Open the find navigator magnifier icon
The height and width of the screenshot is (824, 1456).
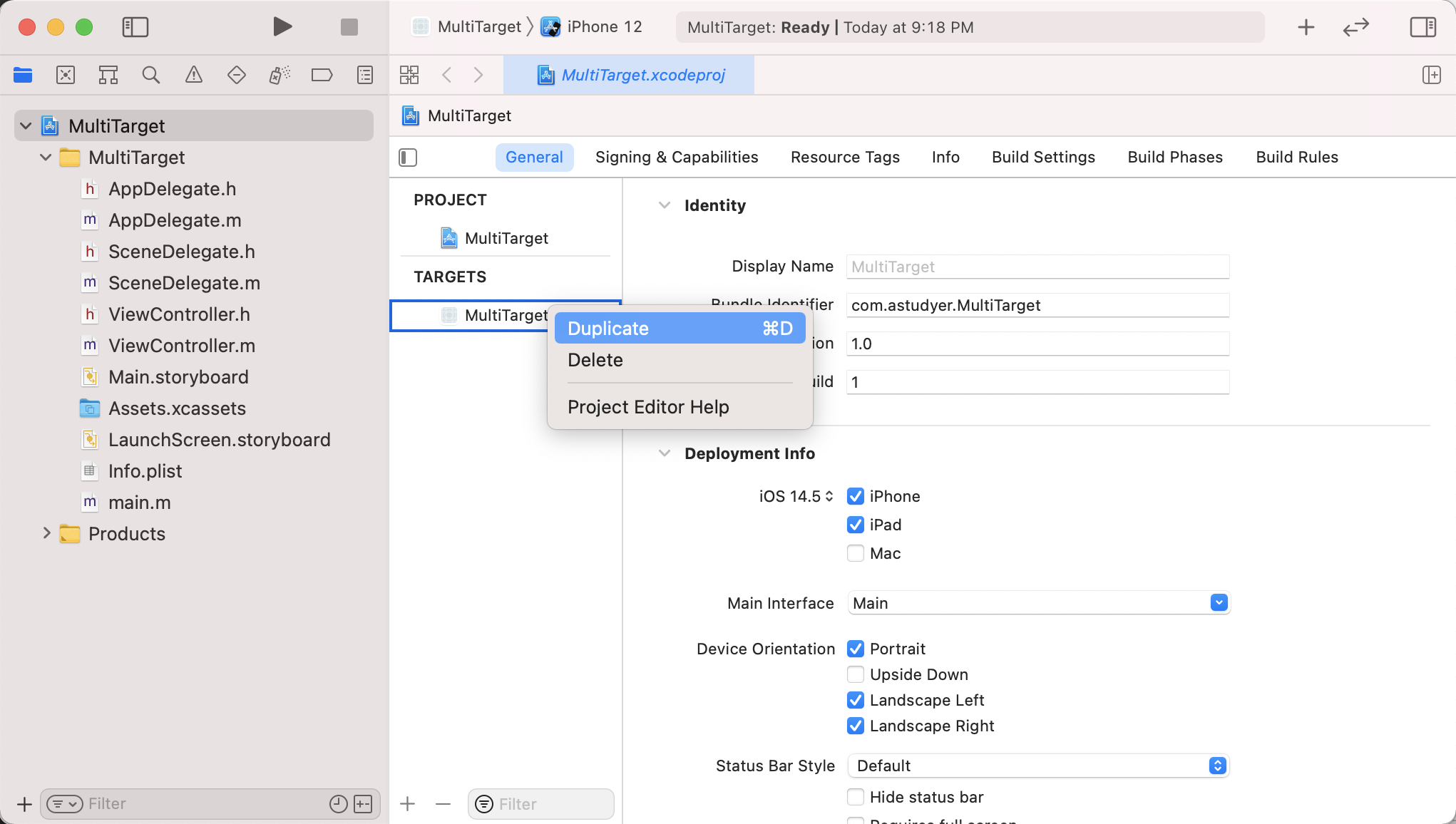click(x=150, y=75)
